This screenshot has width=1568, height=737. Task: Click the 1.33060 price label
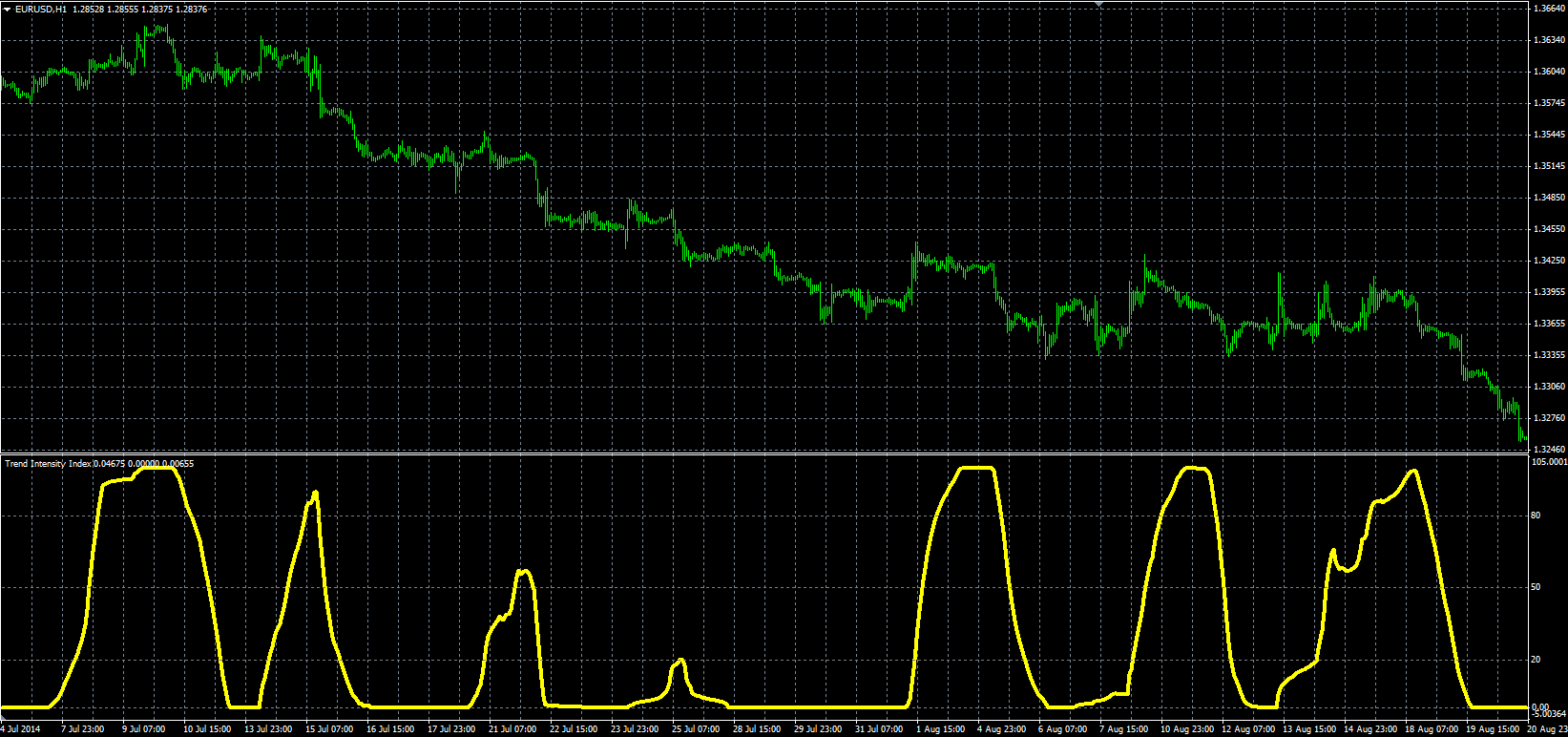(1548, 387)
